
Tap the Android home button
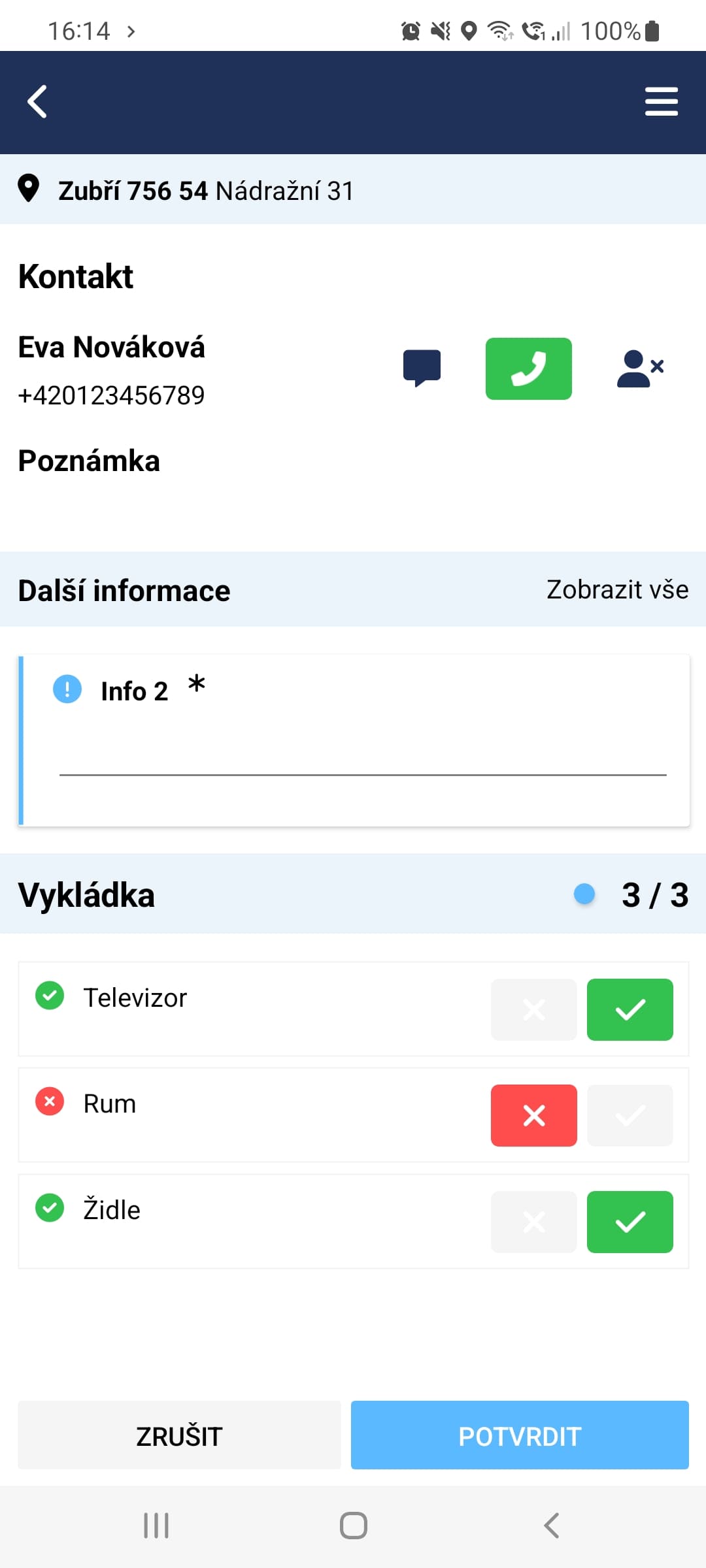[x=353, y=1526]
